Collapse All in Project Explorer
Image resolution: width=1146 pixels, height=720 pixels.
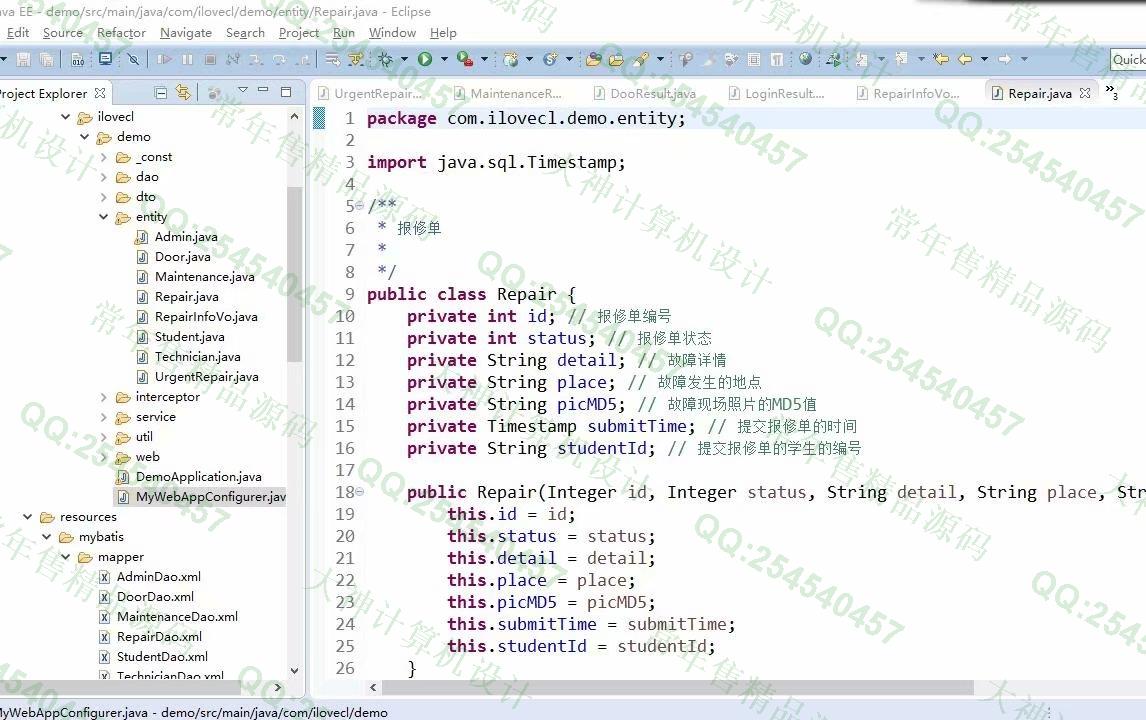point(161,93)
